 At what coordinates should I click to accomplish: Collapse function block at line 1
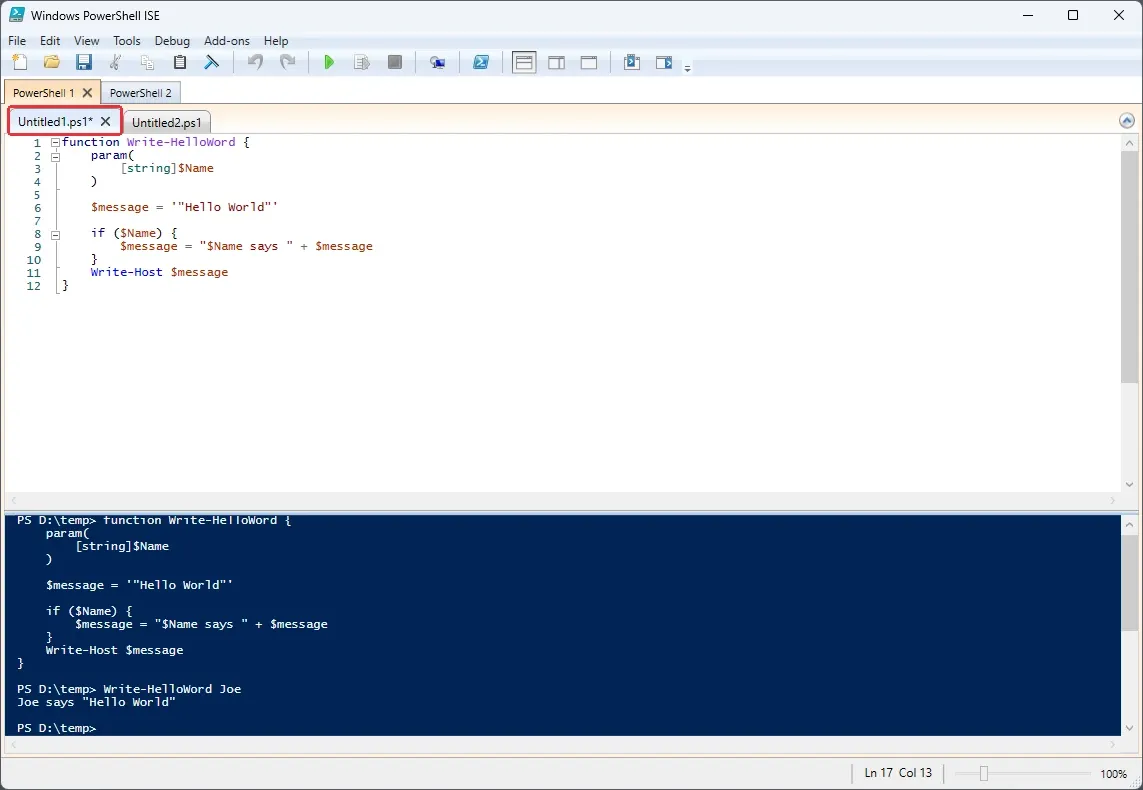(55, 143)
